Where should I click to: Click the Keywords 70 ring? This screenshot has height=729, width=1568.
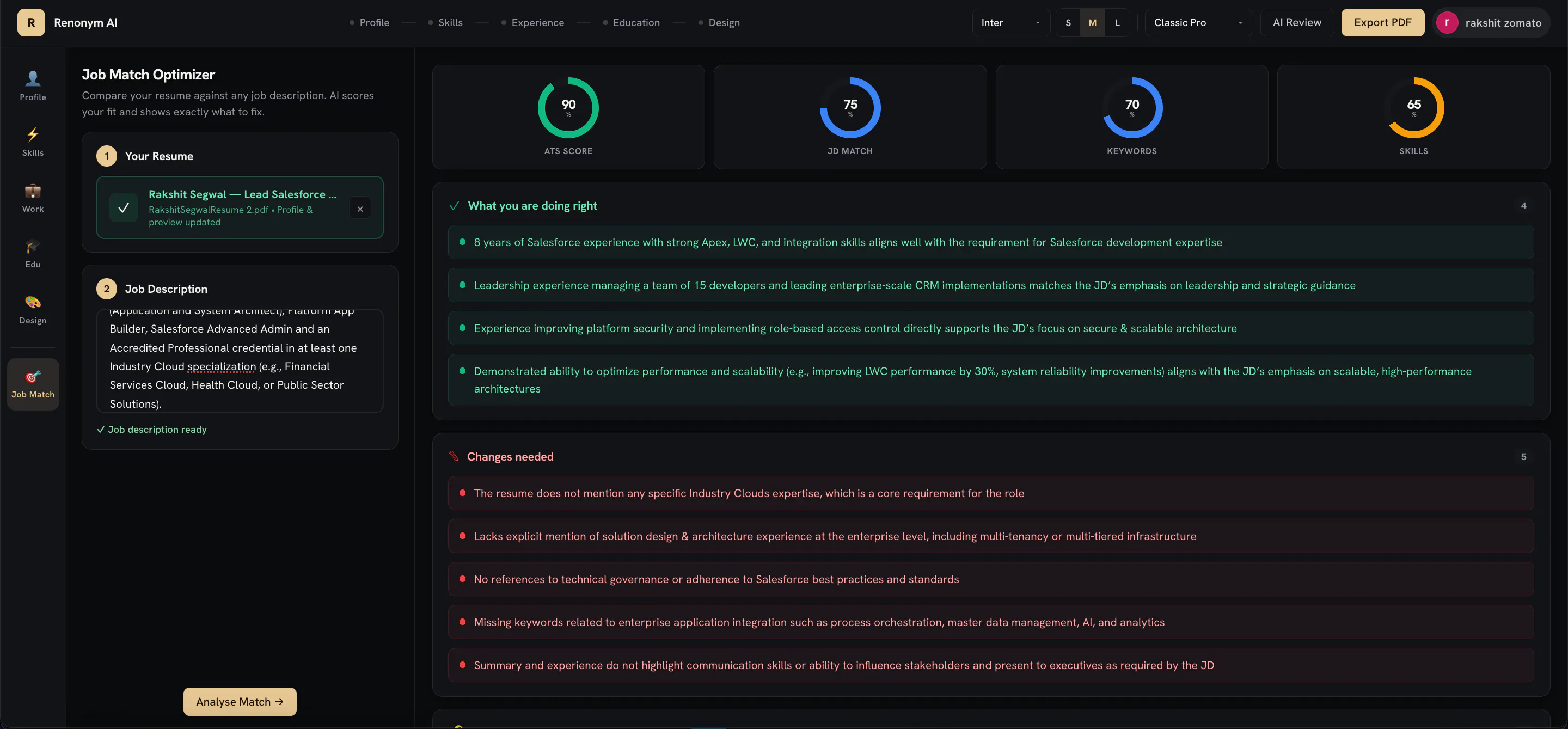click(x=1131, y=108)
